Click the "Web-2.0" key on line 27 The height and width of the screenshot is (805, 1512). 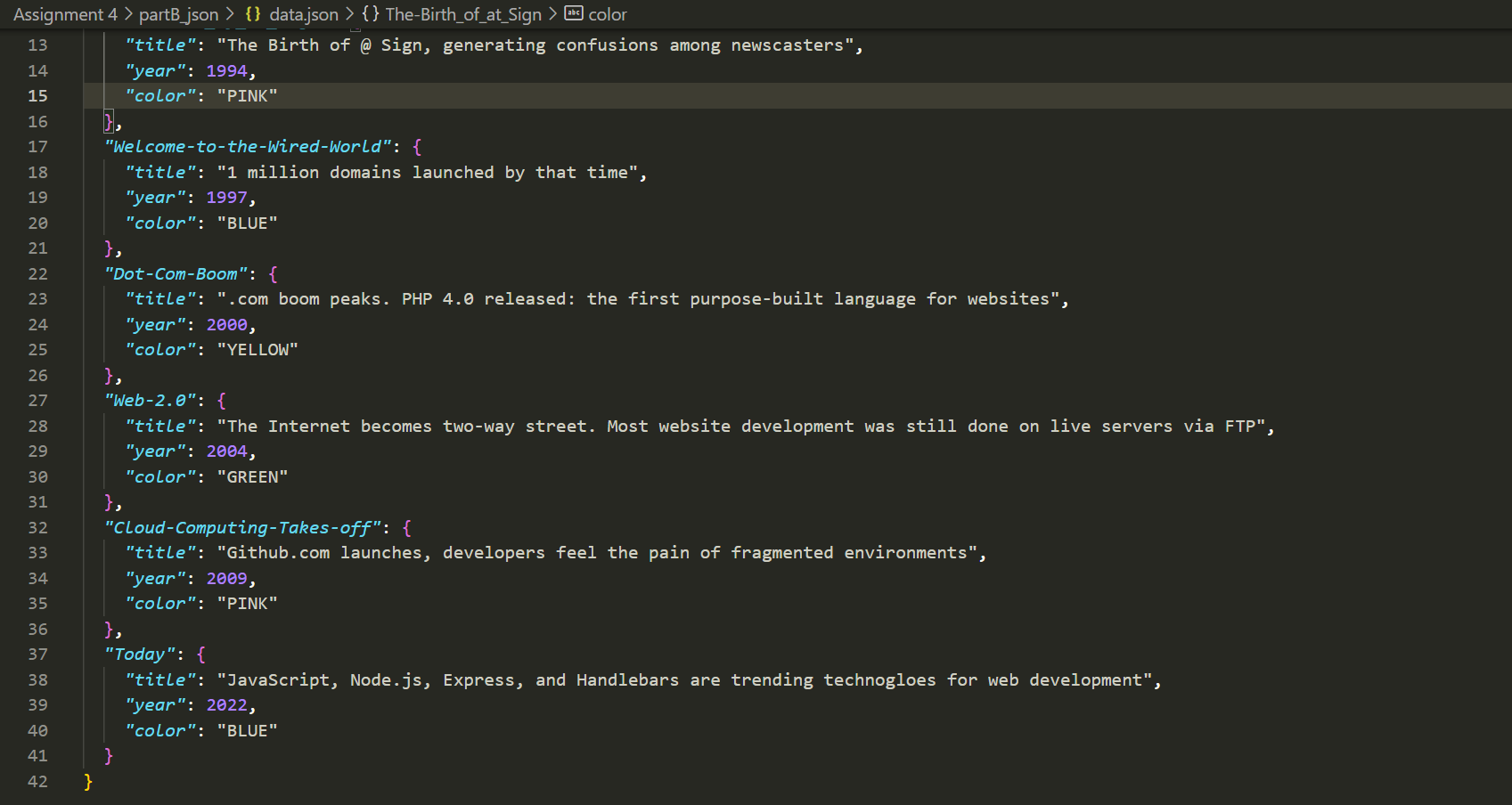150,400
